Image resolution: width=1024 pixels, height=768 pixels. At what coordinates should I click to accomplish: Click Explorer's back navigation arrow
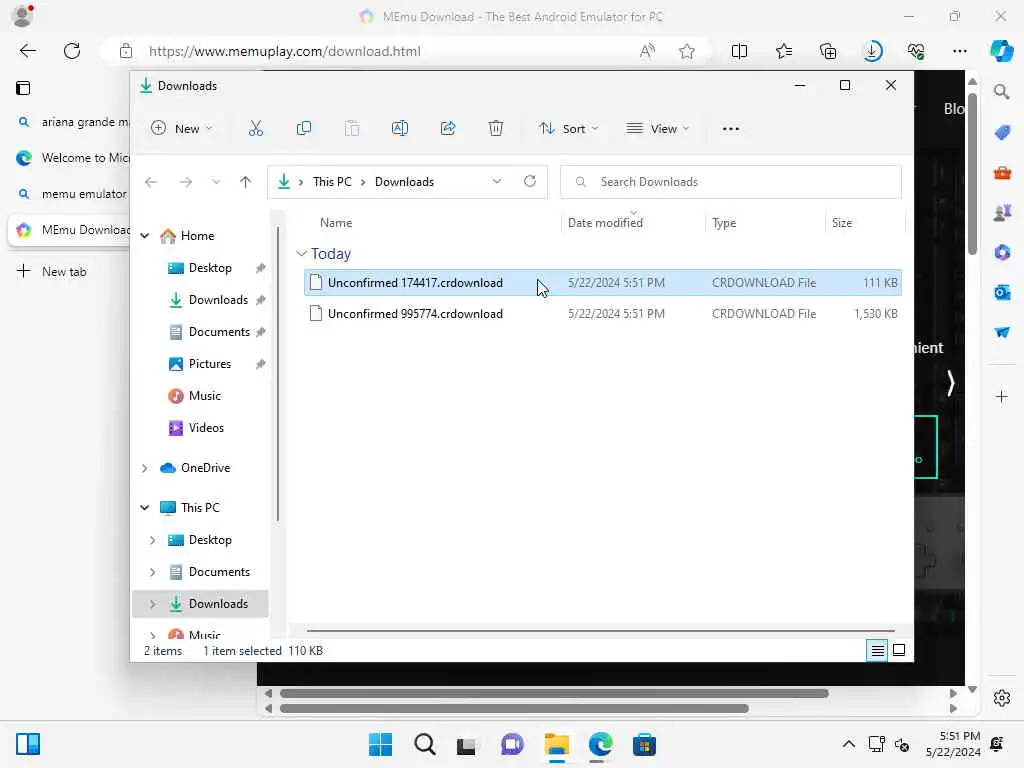pos(151,182)
